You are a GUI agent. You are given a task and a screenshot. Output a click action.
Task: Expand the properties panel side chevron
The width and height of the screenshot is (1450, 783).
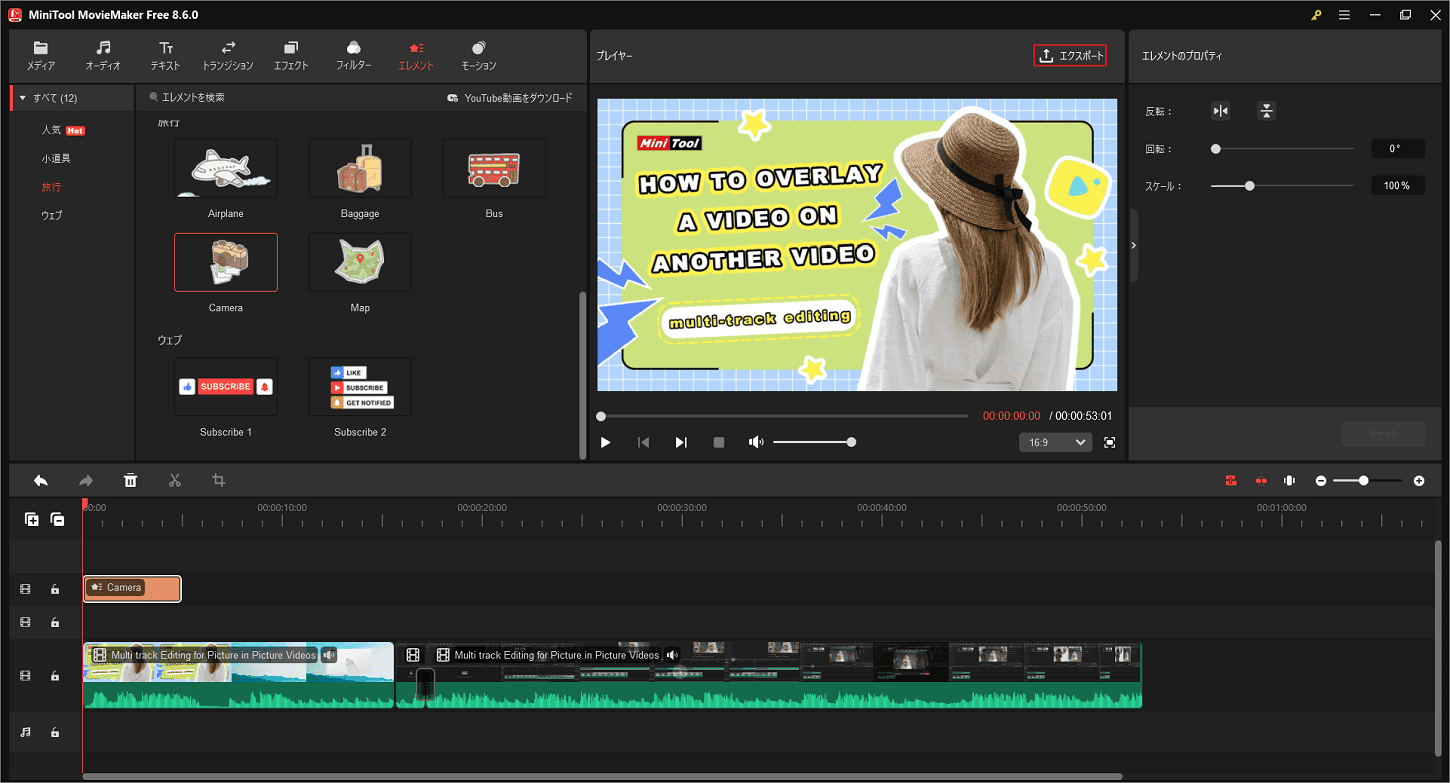[x=1133, y=243]
